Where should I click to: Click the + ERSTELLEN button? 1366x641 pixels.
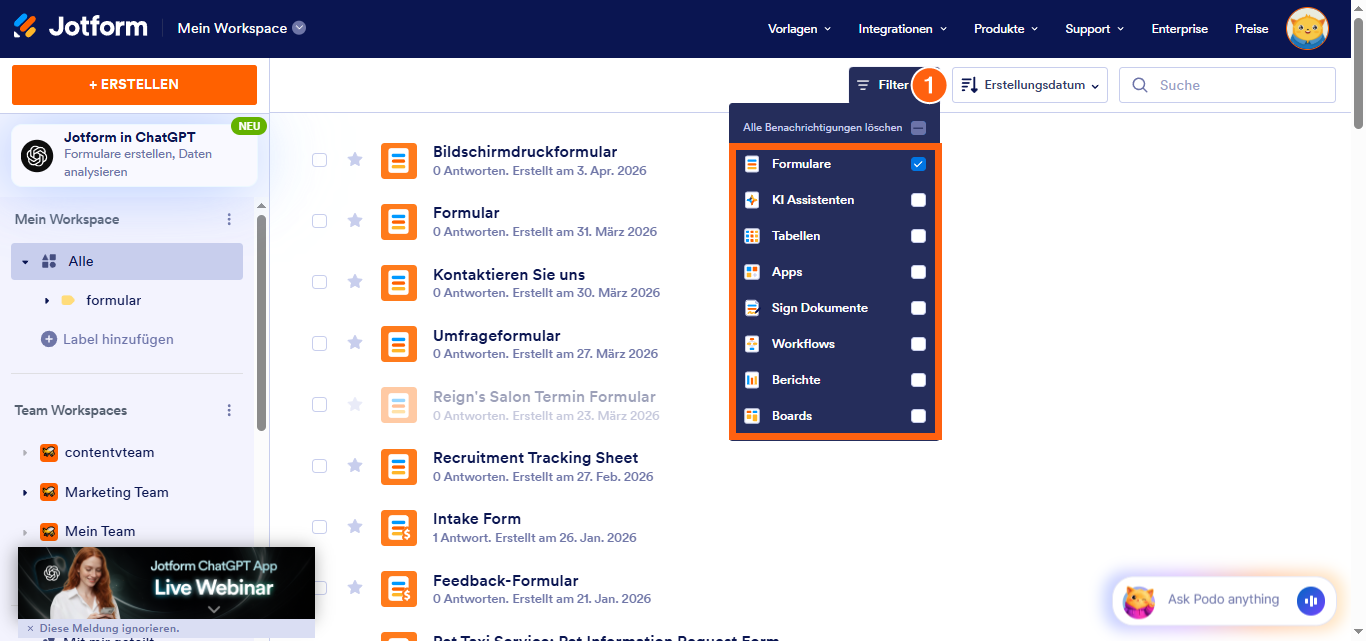[134, 85]
